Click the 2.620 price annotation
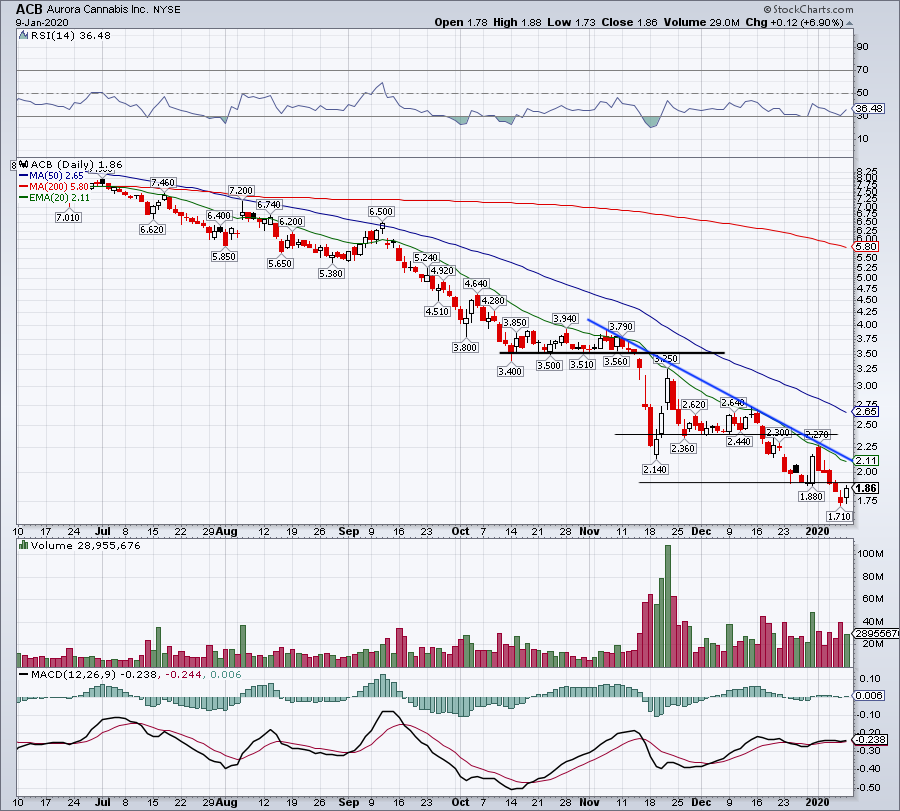 click(694, 405)
